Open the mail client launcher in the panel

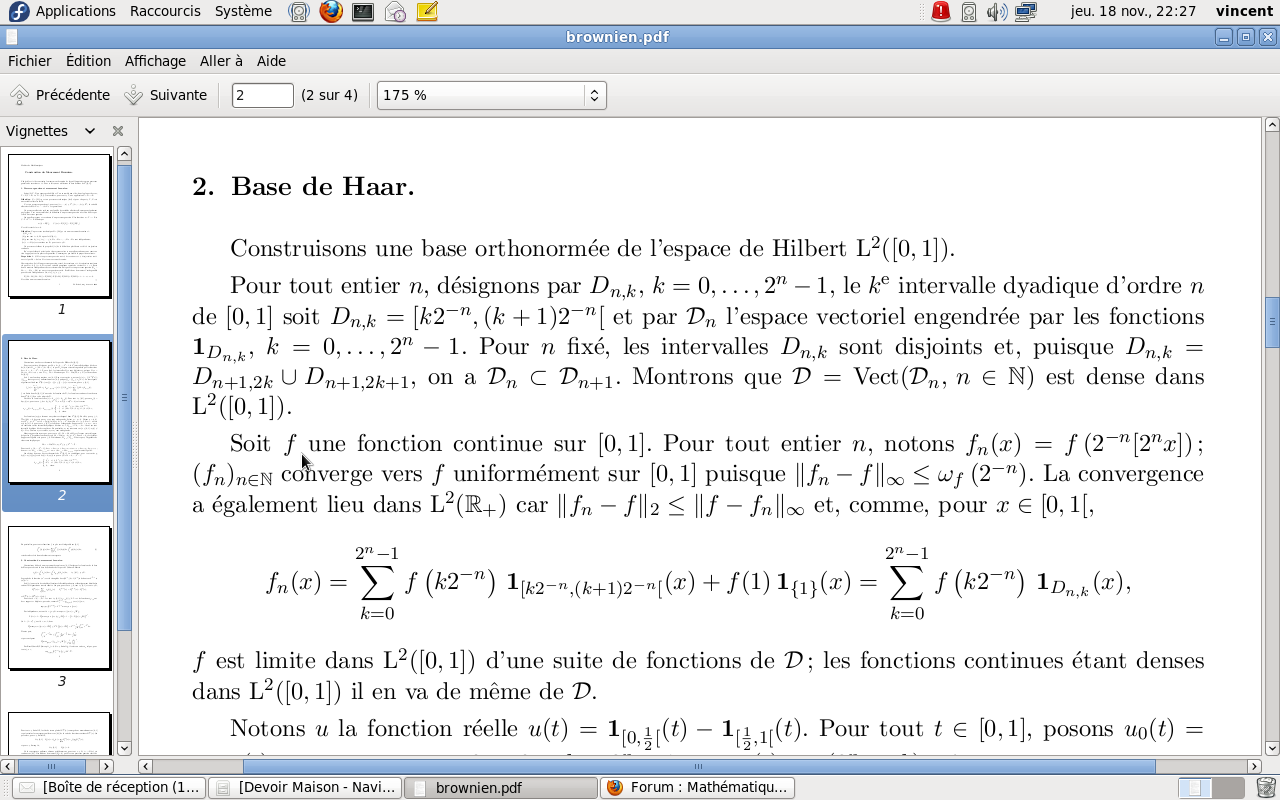point(395,12)
